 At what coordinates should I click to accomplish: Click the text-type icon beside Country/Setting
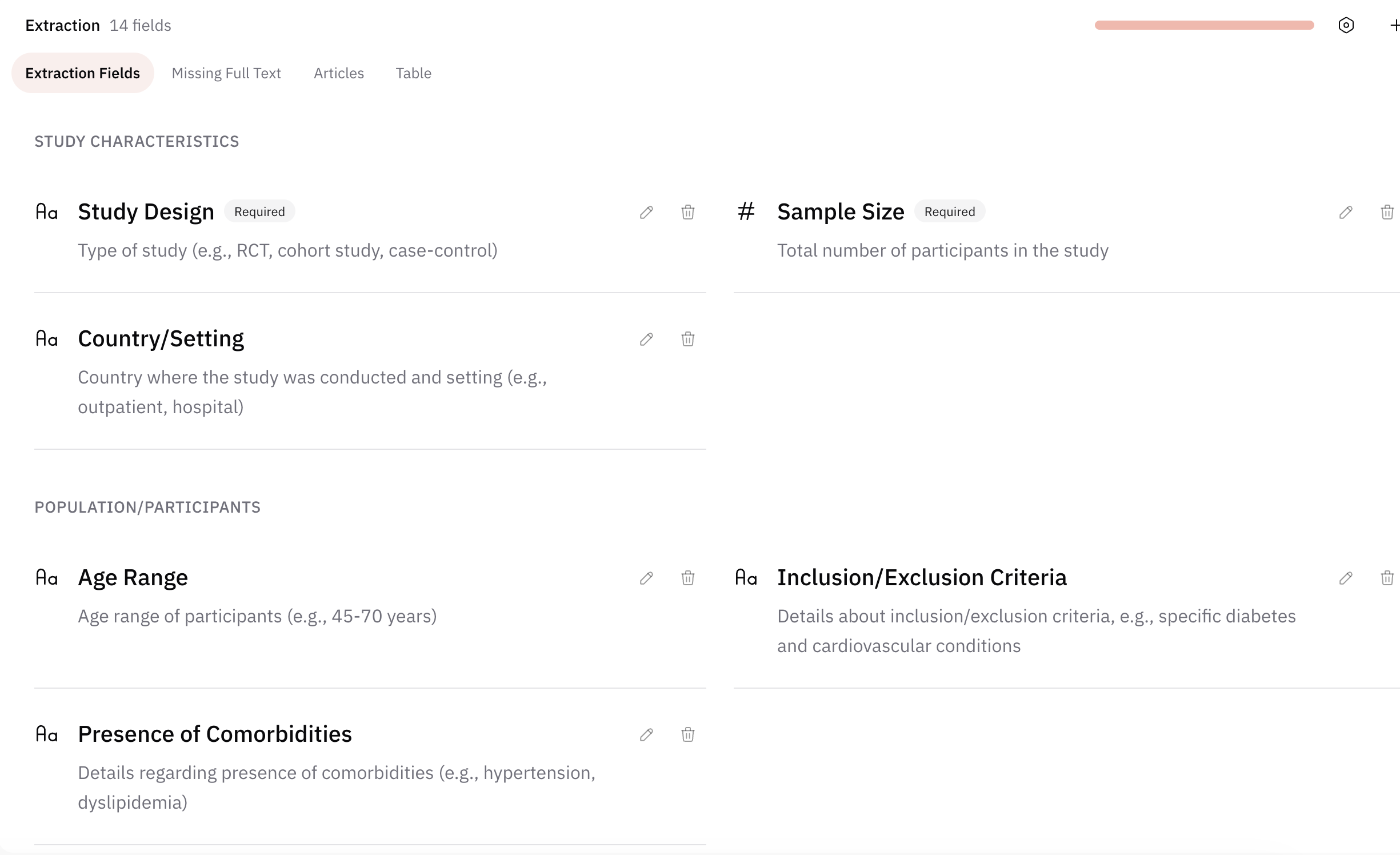(x=47, y=339)
